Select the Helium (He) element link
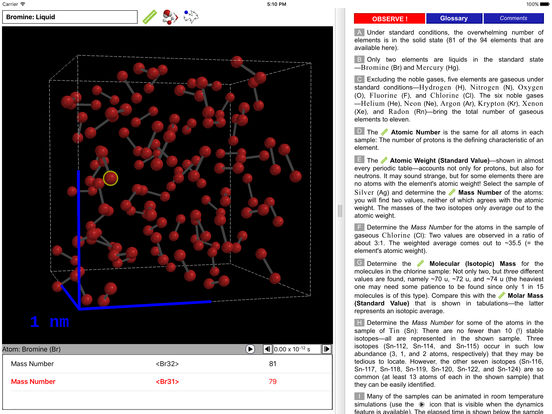Image resolution: width=552 pixels, height=414 pixels. coord(380,104)
